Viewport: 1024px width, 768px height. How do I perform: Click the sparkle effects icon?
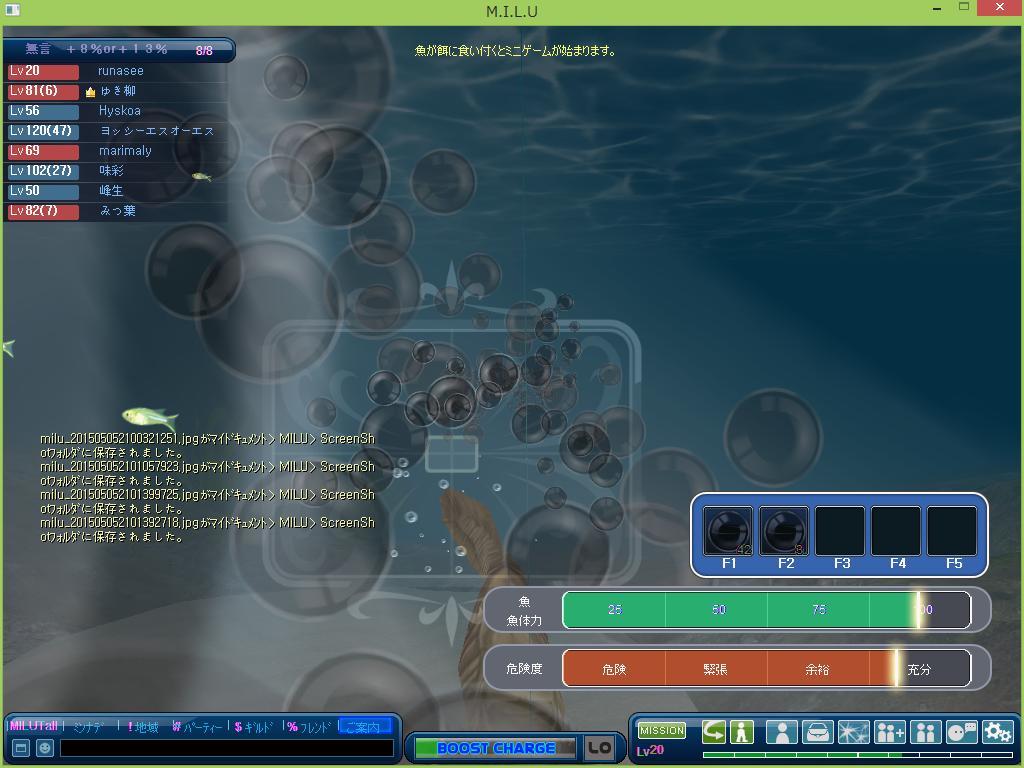pos(853,732)
